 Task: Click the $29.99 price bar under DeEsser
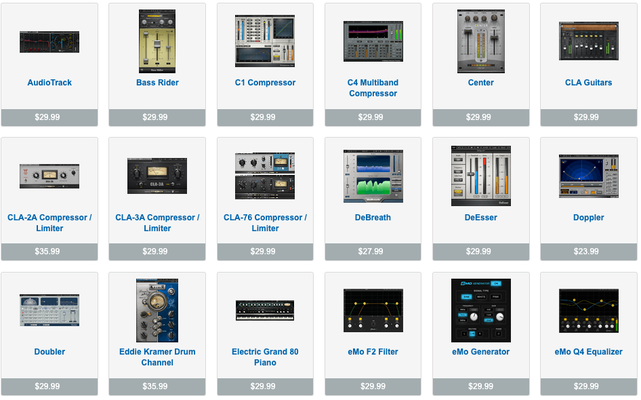click(481, 252)
